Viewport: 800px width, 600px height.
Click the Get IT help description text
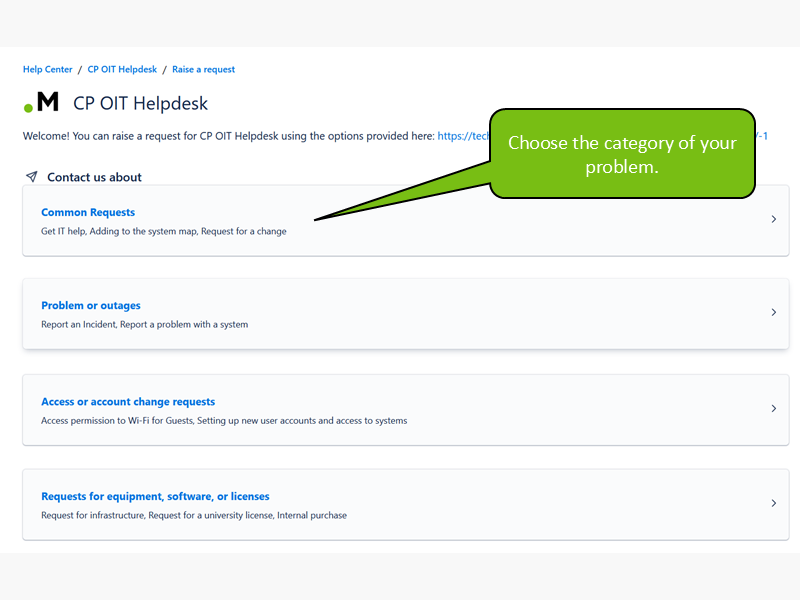(x=164, y=231)
